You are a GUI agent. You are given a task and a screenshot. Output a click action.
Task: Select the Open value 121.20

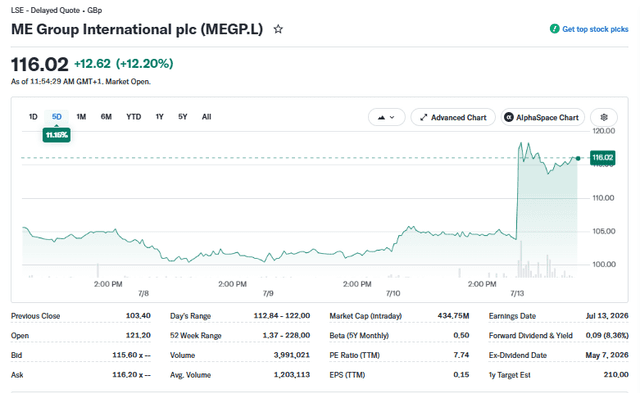[x=138, y=335]
